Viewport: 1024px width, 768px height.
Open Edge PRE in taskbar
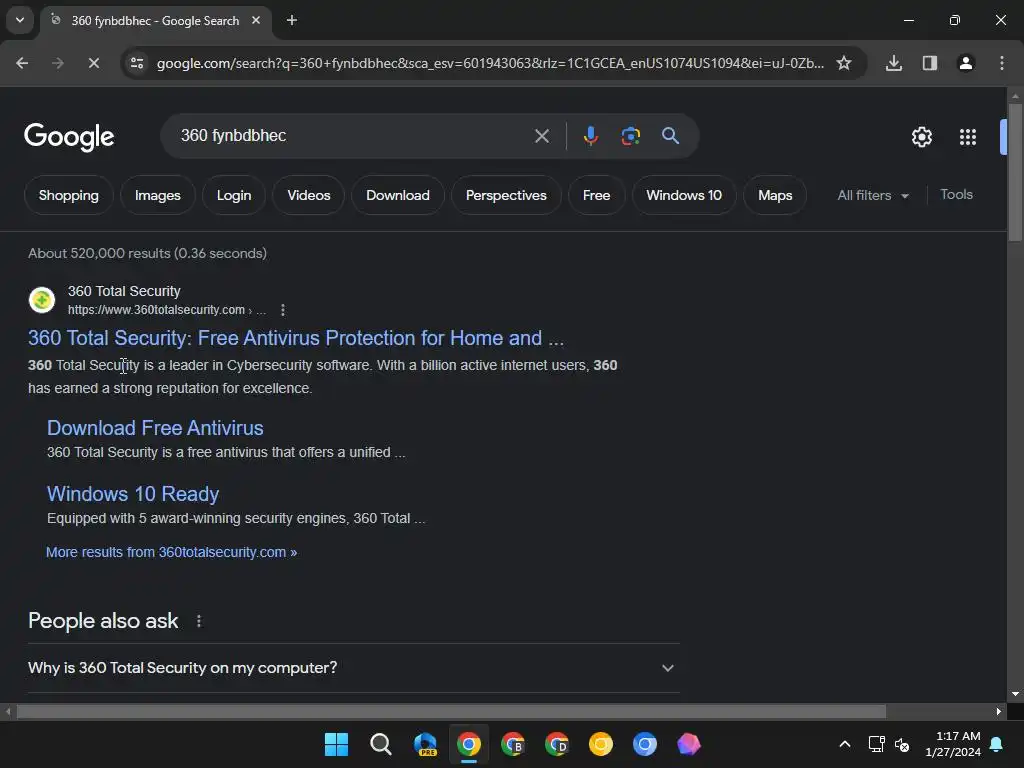425,744
